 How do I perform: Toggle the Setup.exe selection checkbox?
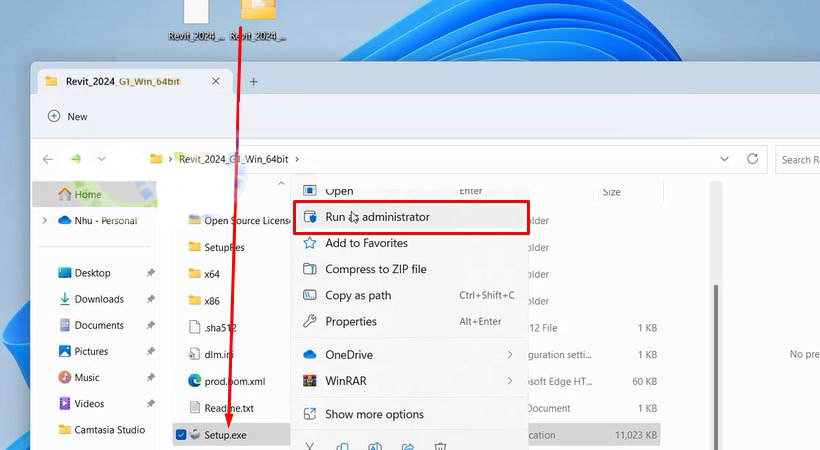click(181, 435)
